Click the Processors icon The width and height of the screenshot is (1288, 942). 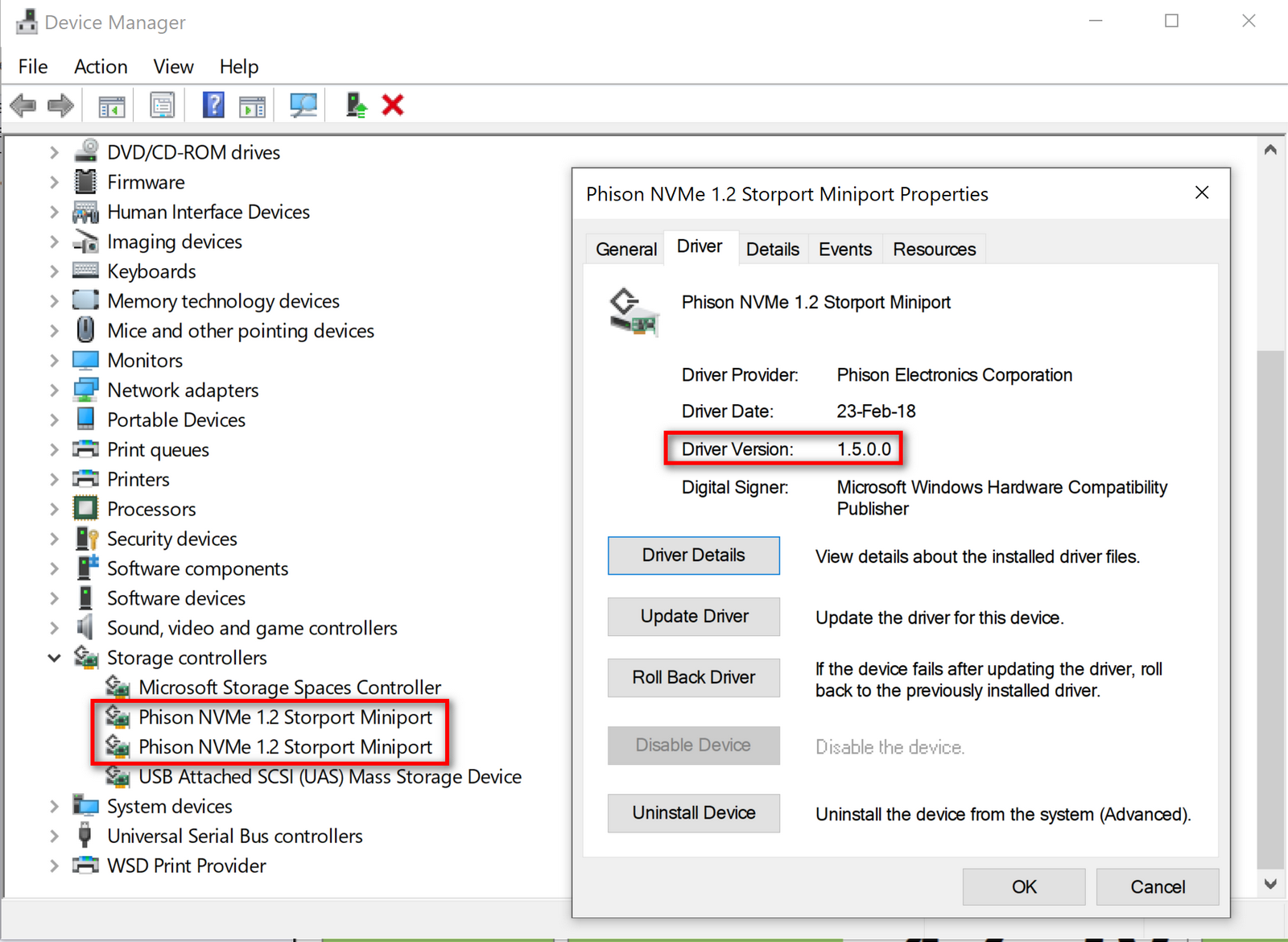click(85, 509)
